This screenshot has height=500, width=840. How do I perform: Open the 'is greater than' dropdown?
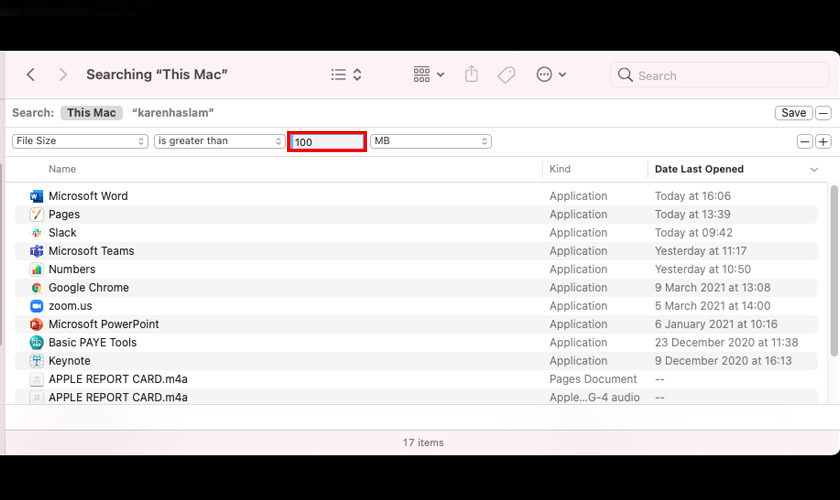(x=219, y=141)
